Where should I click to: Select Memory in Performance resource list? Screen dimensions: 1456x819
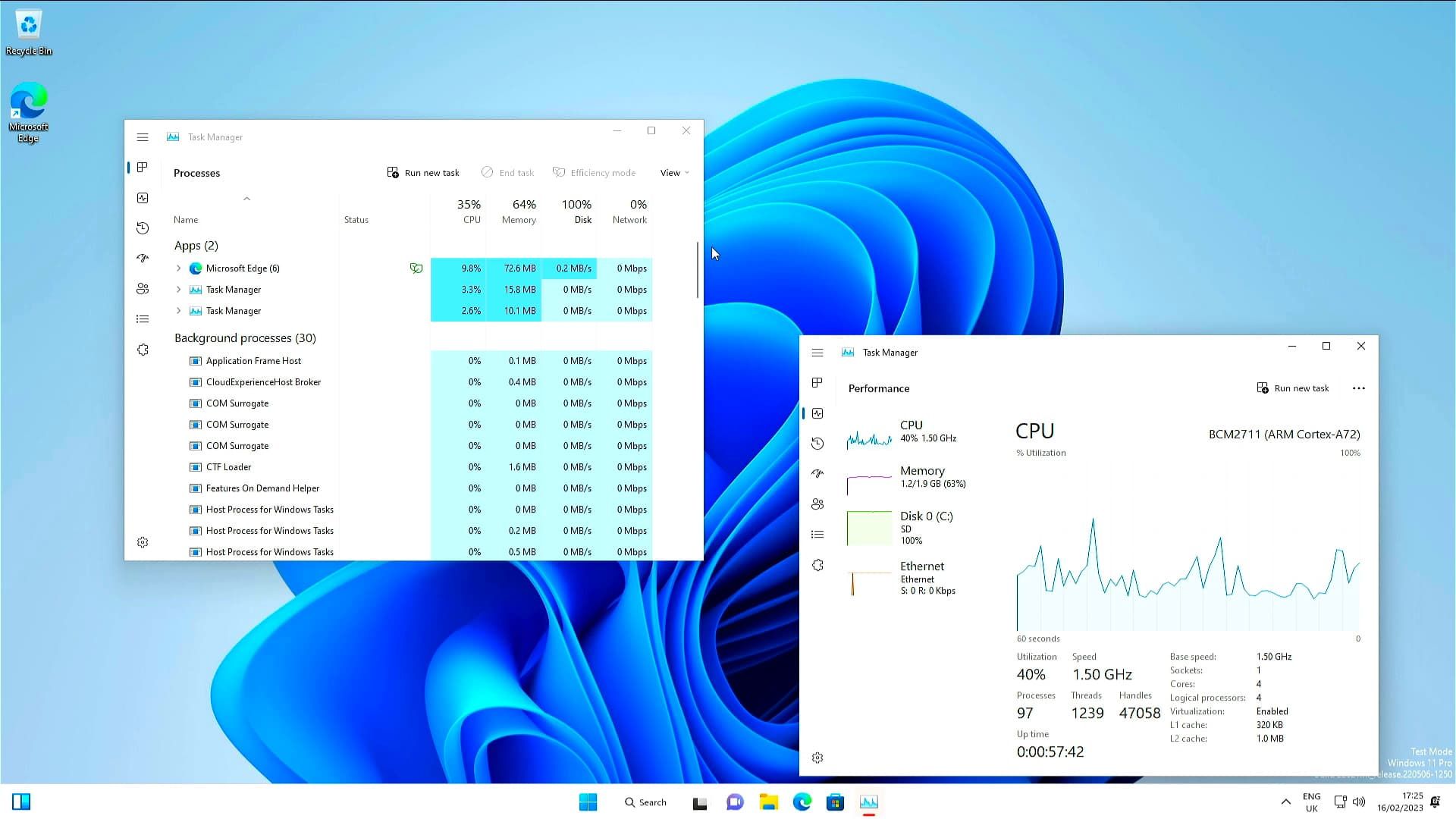(x=921, y=476)
